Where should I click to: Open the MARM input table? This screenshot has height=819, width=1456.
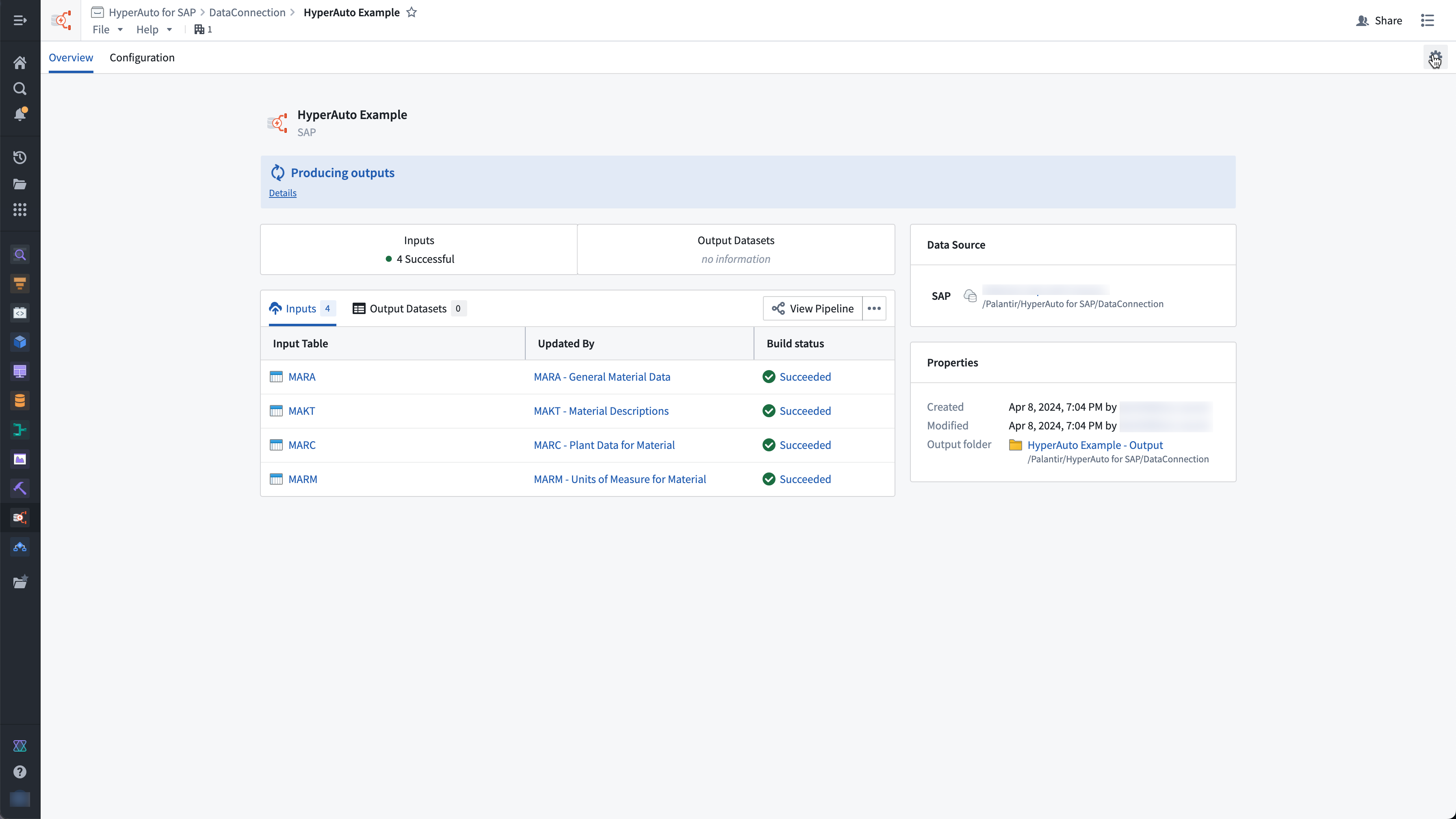[x=302, y=479]
